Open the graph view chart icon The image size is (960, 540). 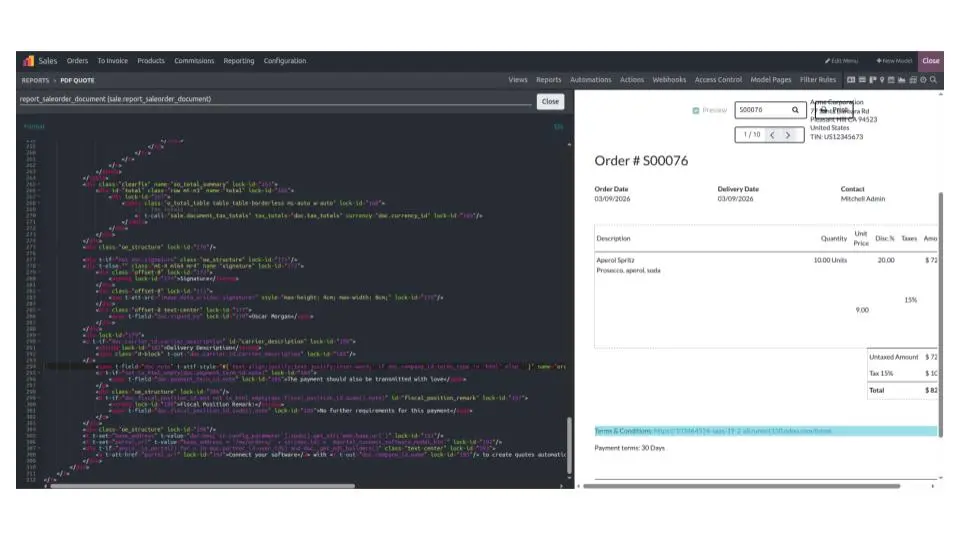(902, 80)
